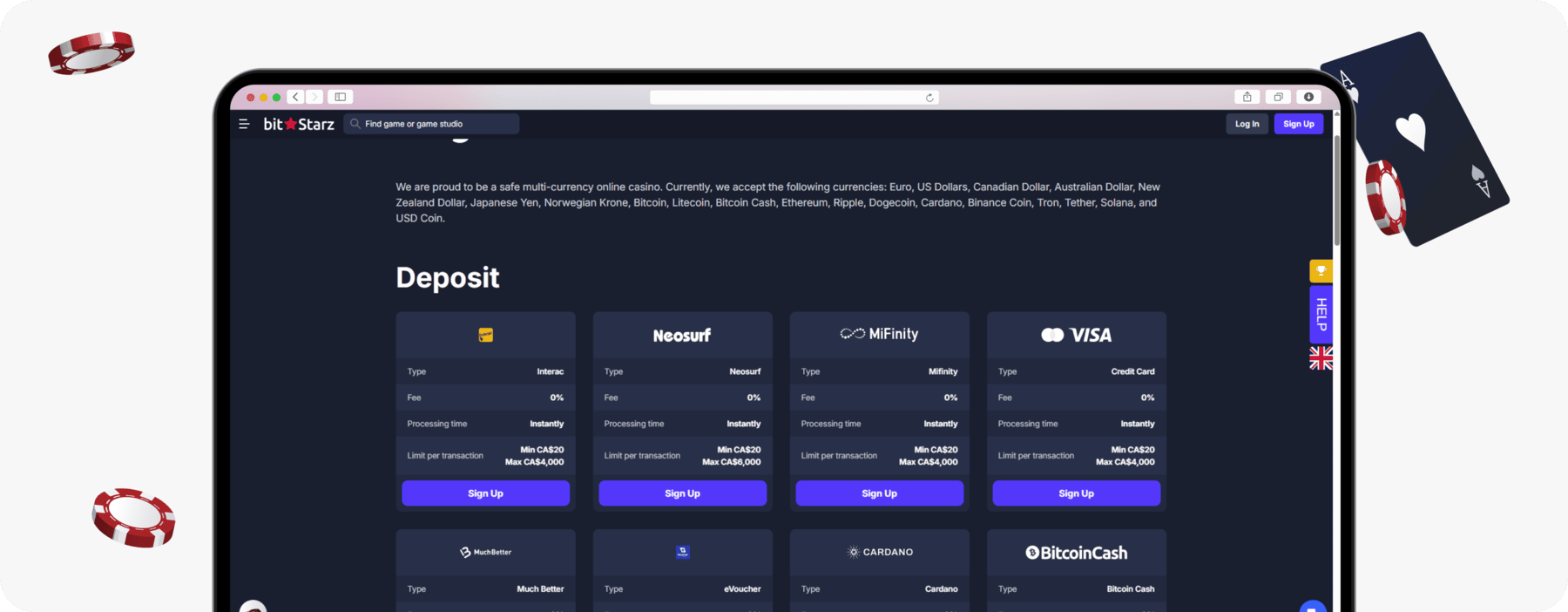
Task: Click the MuchBetter logo
Action: click(x=485, y=552)
